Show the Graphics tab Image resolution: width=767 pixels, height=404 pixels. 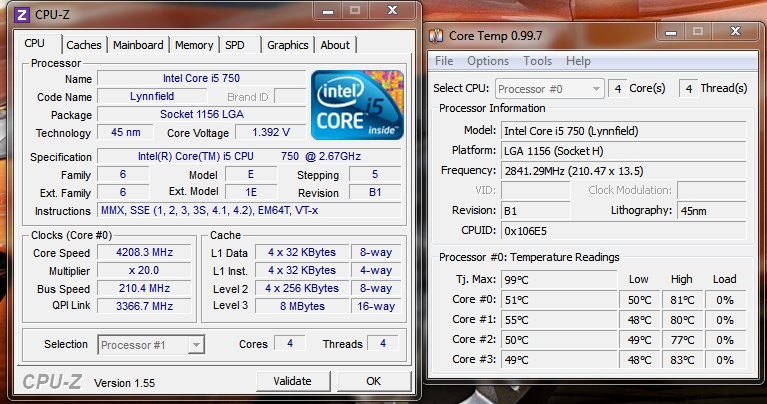(x=288, y=45)
